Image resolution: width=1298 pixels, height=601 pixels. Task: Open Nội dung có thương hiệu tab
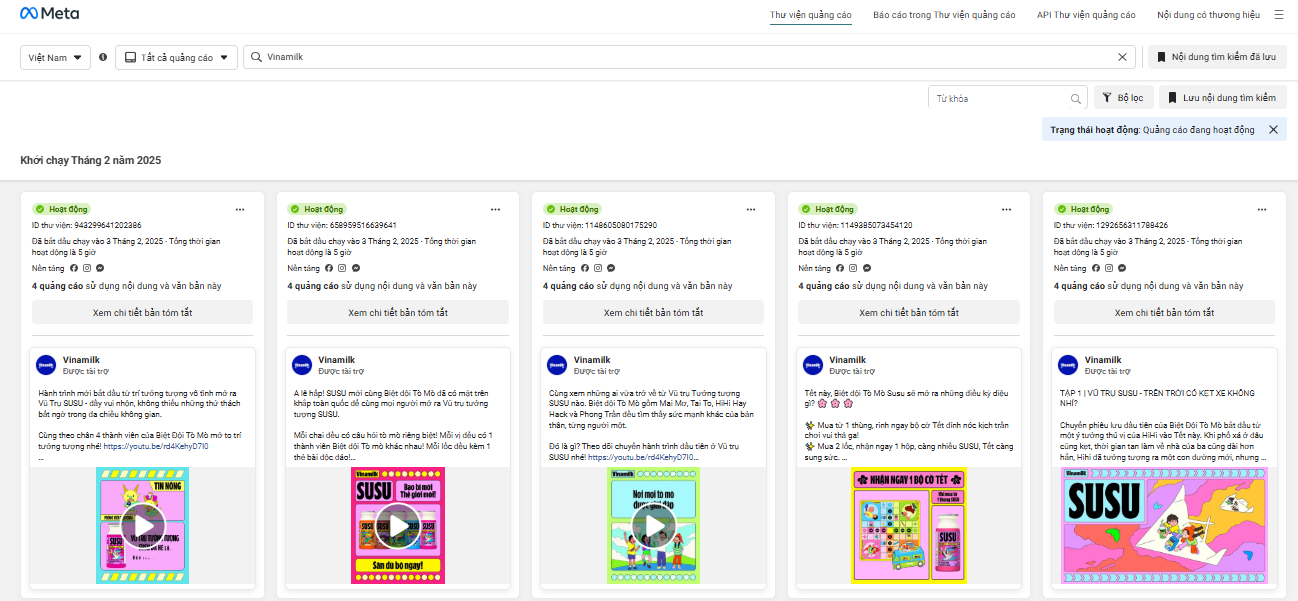(x=1208, y=15)
